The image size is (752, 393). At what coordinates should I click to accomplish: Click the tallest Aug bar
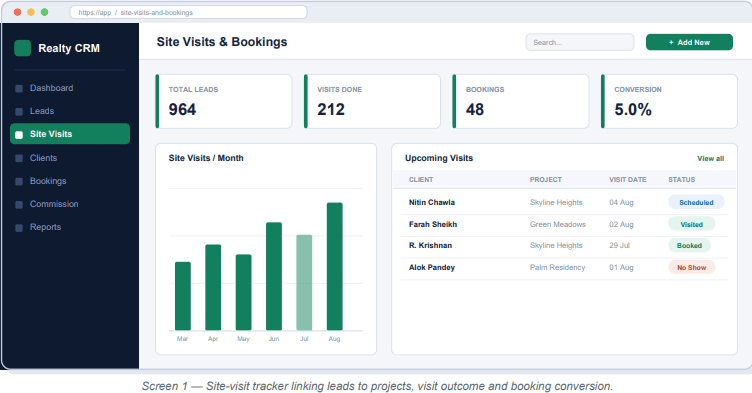[335, 266]
